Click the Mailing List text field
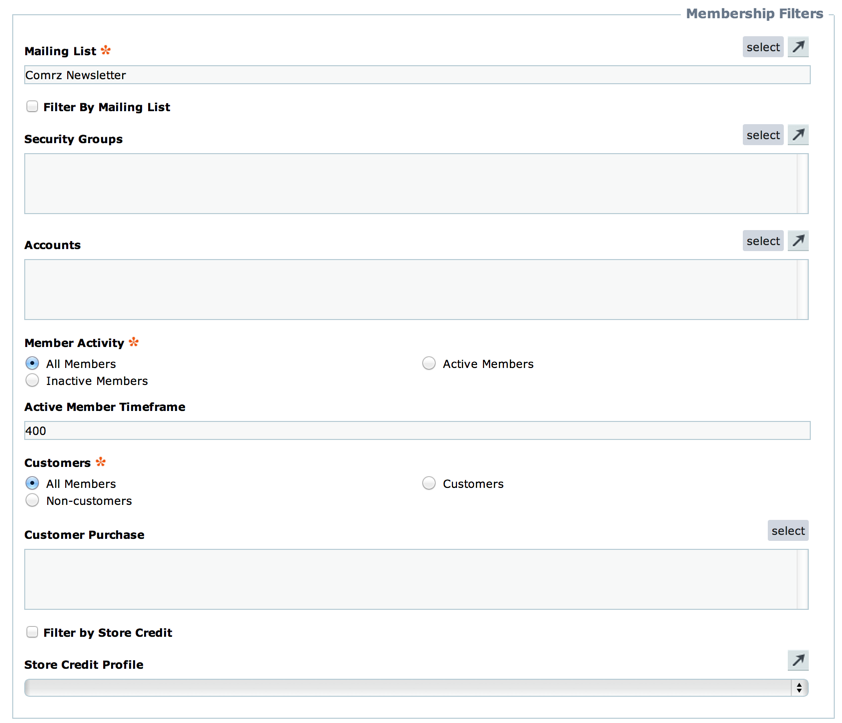The image size is (842, 723). [x=417, y=75]
